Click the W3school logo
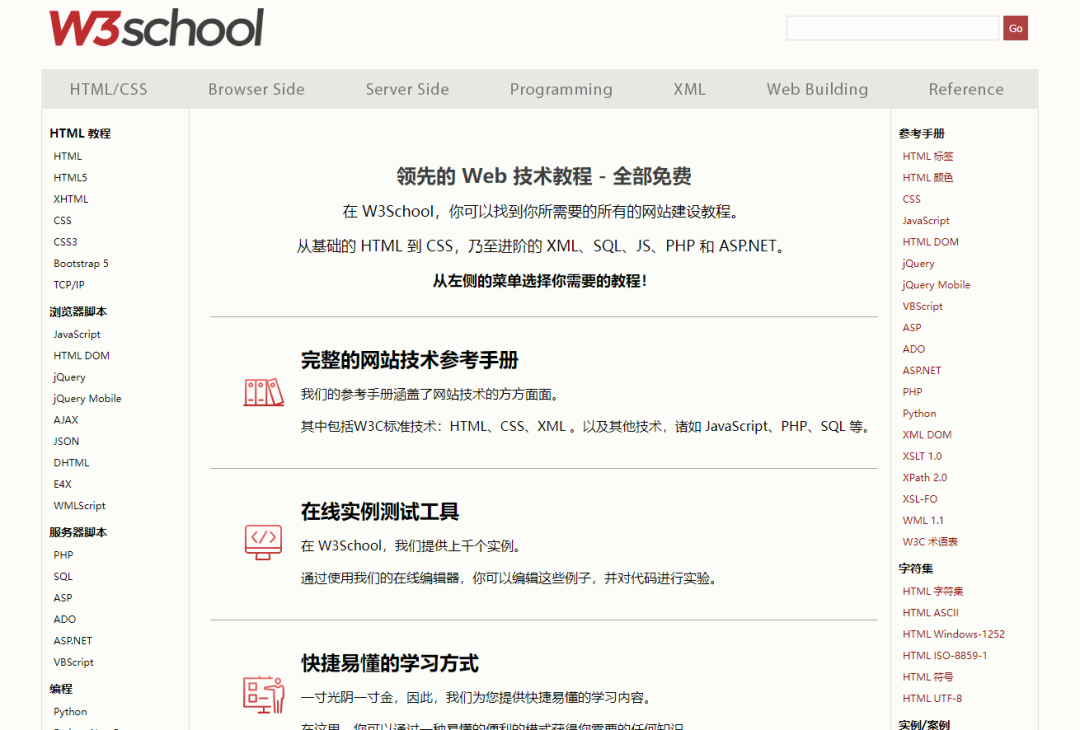Image resolution: width=1080 pixels, height=730 pixels. pos(156,28)
